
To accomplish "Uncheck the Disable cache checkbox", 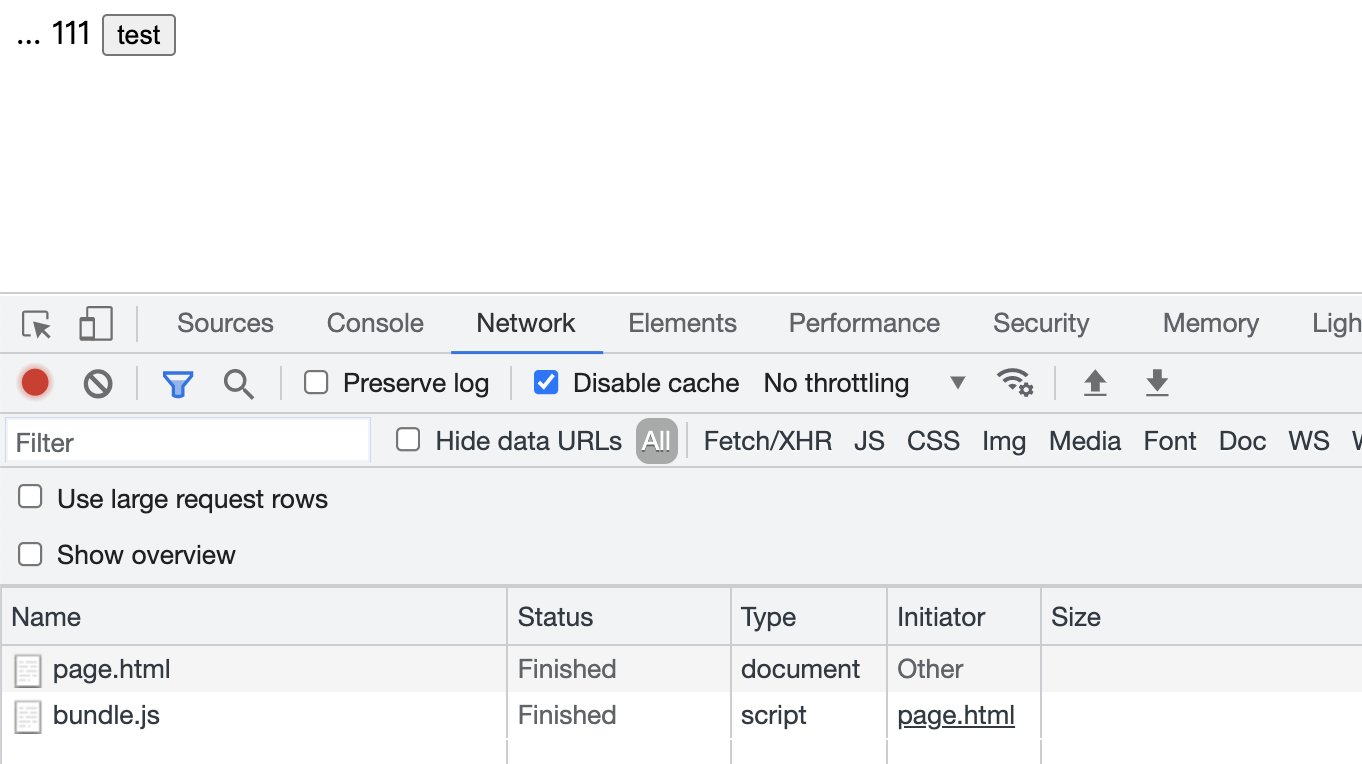I will tap(546, 382).
